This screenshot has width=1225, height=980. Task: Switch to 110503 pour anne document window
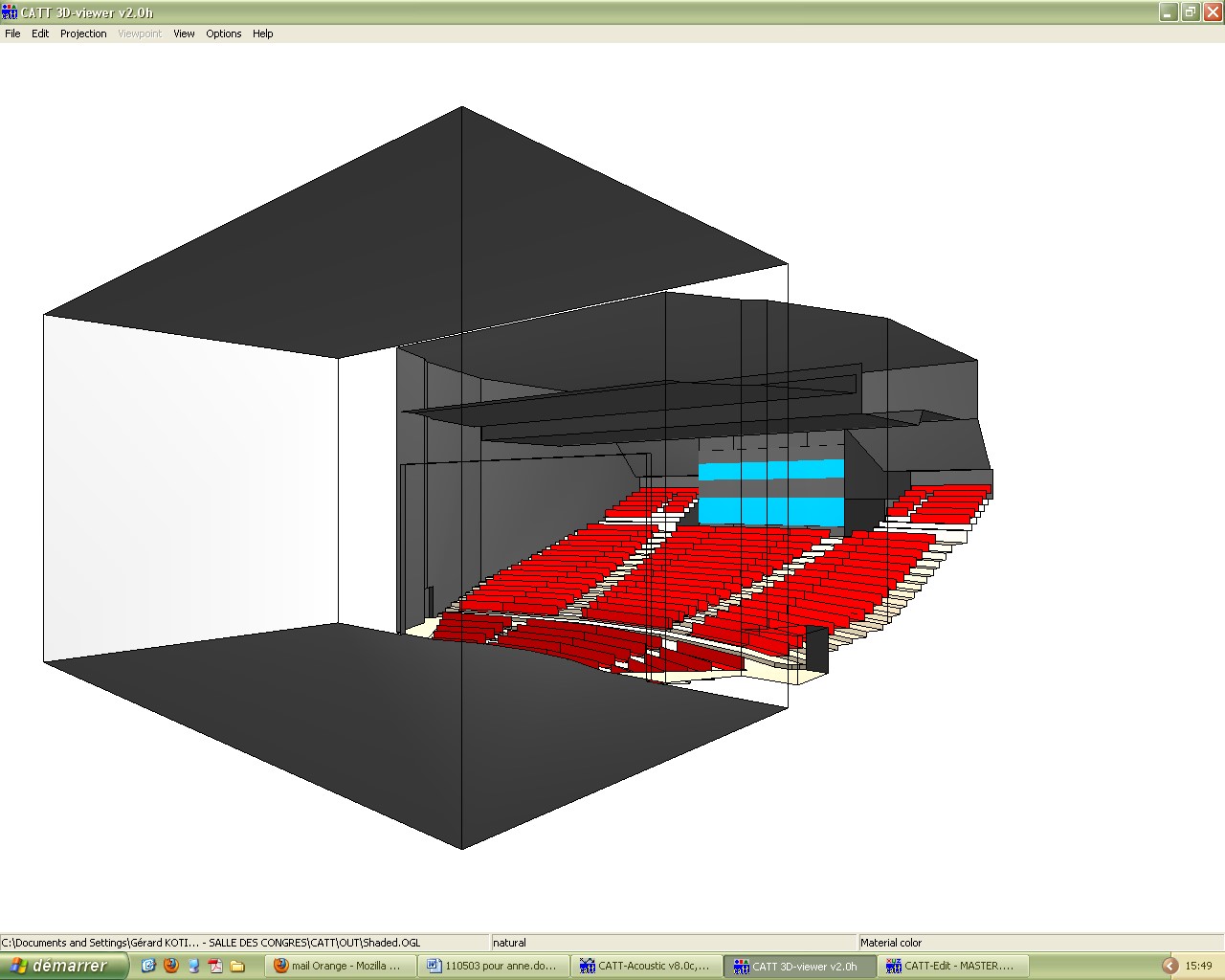pos(493,966)
